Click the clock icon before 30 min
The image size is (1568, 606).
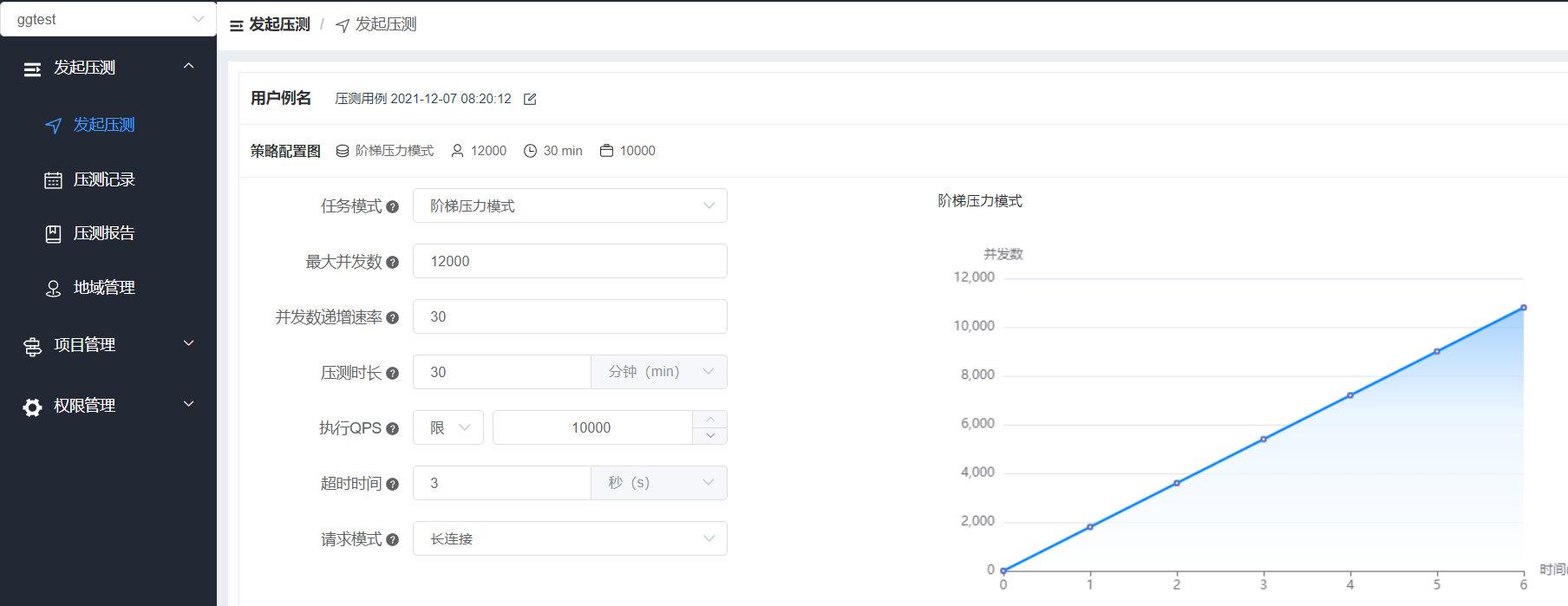click(531, 151)
